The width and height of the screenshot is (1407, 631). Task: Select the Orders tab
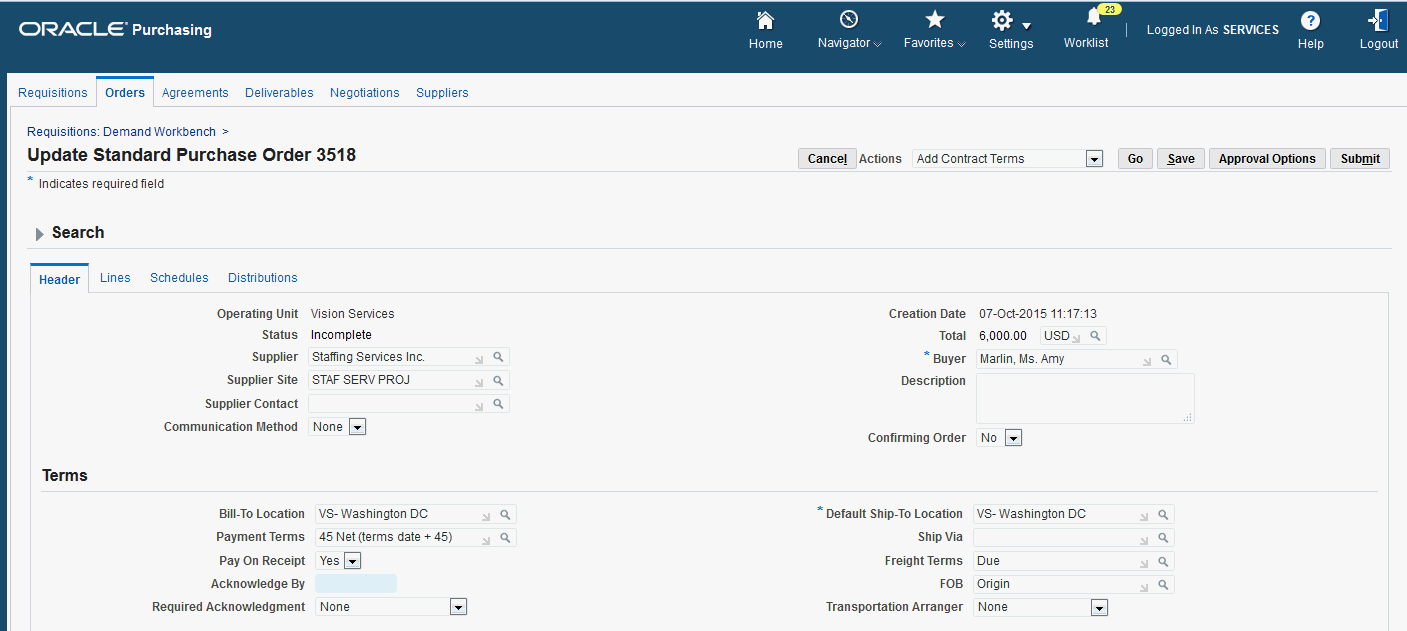tap(125, 92)
